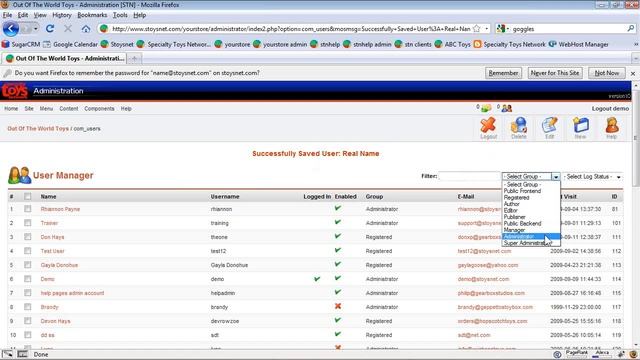Click the New user toolbar icon

[x=580, y=128]
